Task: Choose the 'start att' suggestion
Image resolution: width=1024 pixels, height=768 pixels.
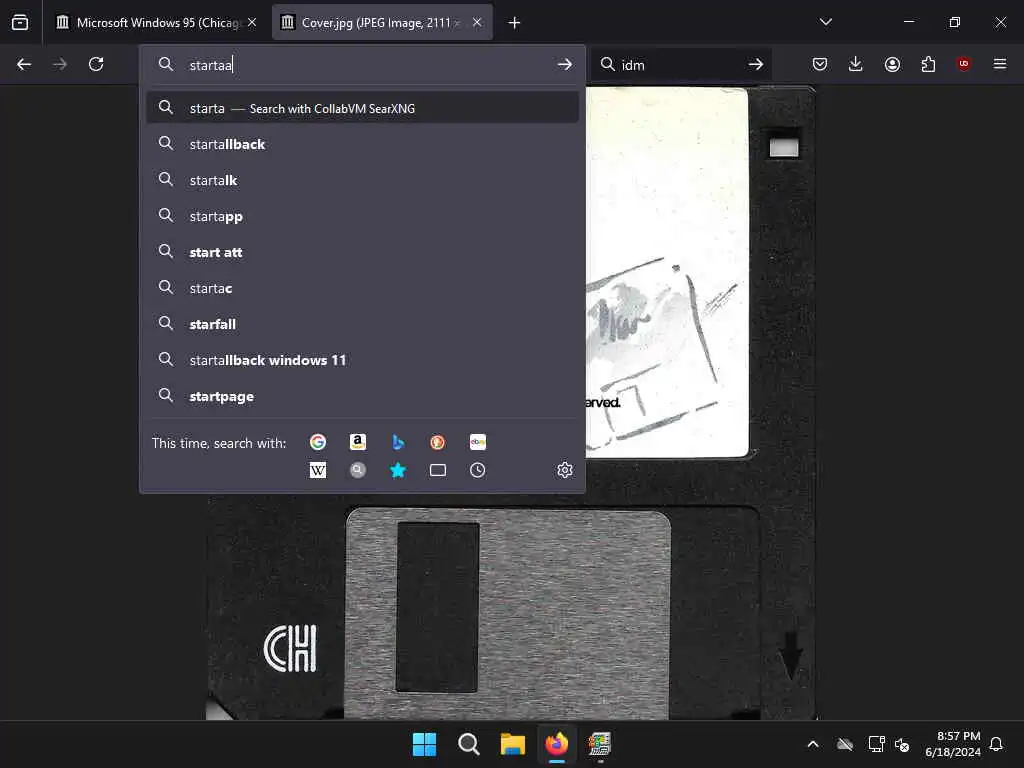Action: pos(362,252)
